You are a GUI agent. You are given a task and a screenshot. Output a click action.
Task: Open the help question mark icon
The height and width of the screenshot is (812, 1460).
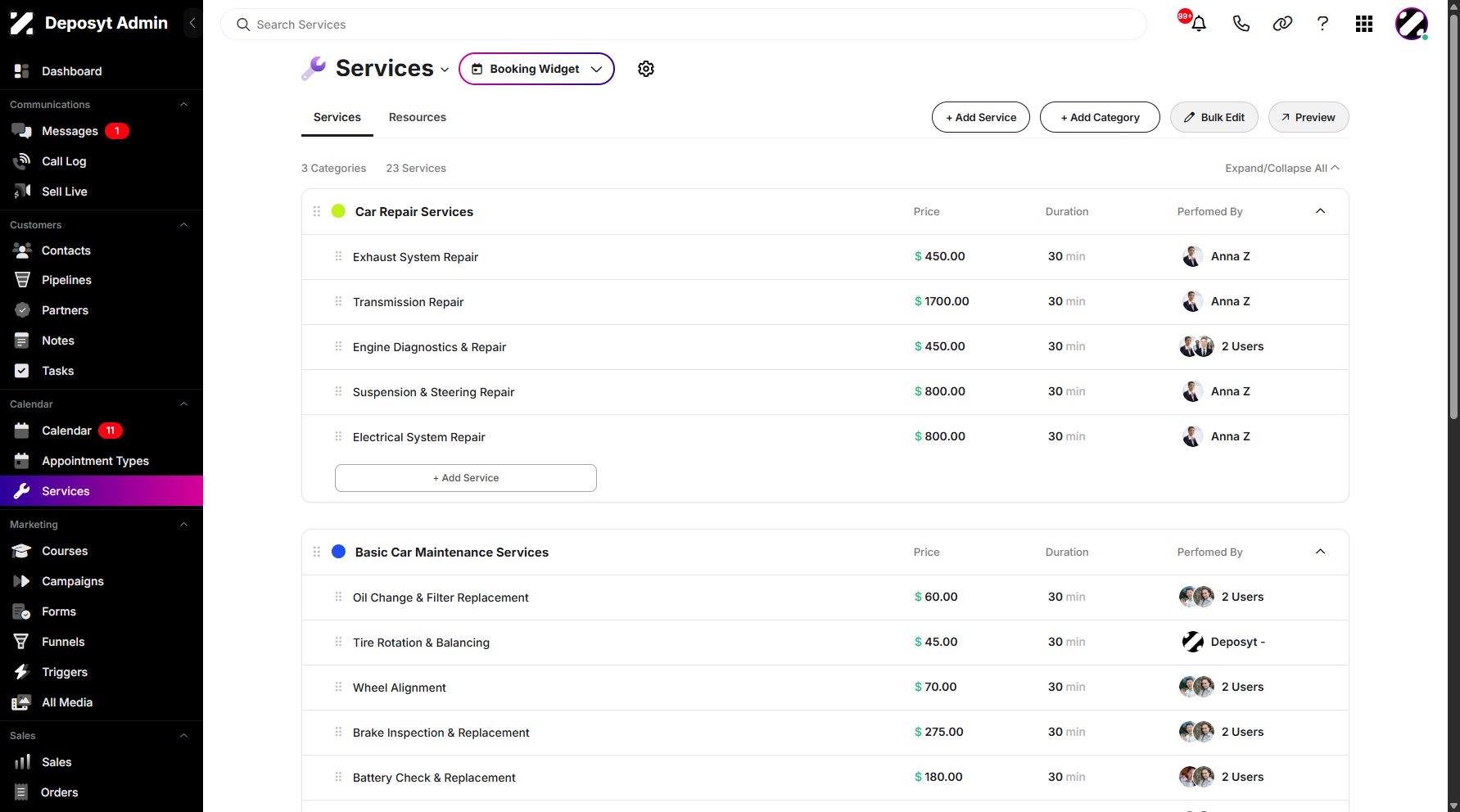click(1322, 24)
